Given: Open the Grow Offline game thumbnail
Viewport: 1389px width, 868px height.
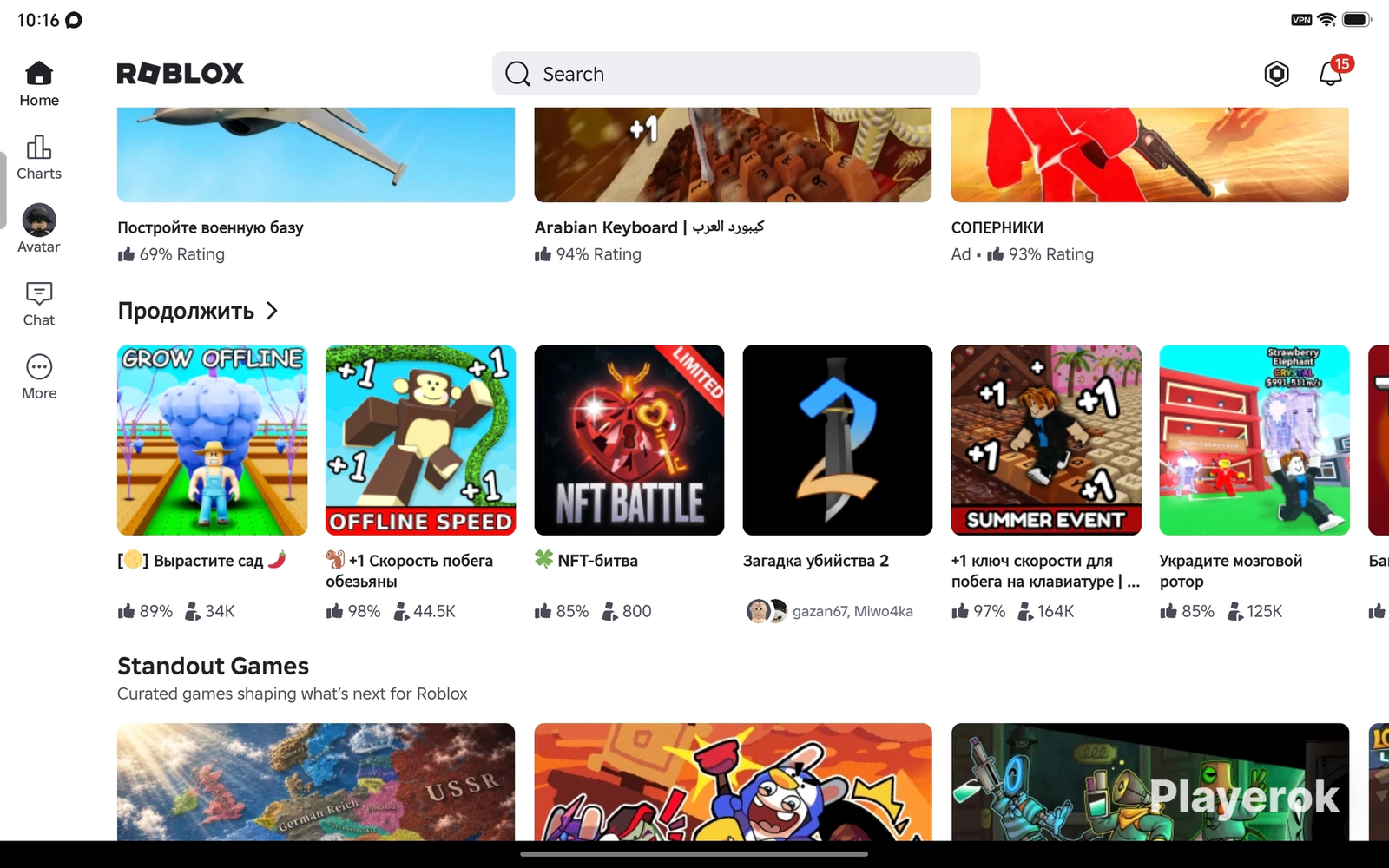Looking at the screenshot, I should coord(213,440).
